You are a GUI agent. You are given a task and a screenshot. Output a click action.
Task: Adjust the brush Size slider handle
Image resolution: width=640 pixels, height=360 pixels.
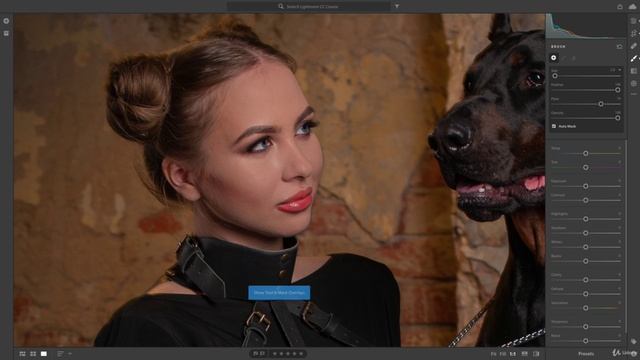point(555,76)
